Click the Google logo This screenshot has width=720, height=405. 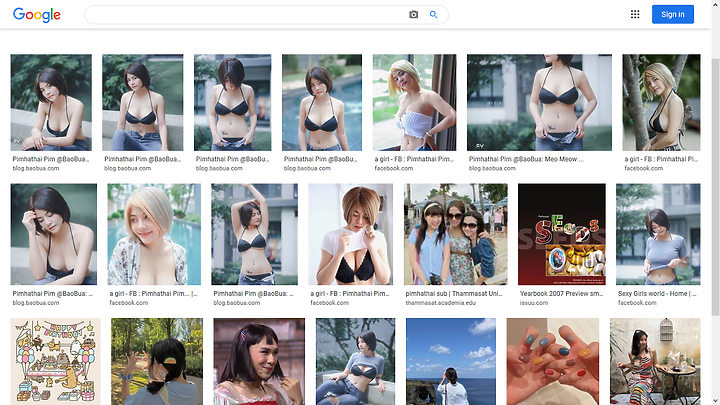click(37, 15)
